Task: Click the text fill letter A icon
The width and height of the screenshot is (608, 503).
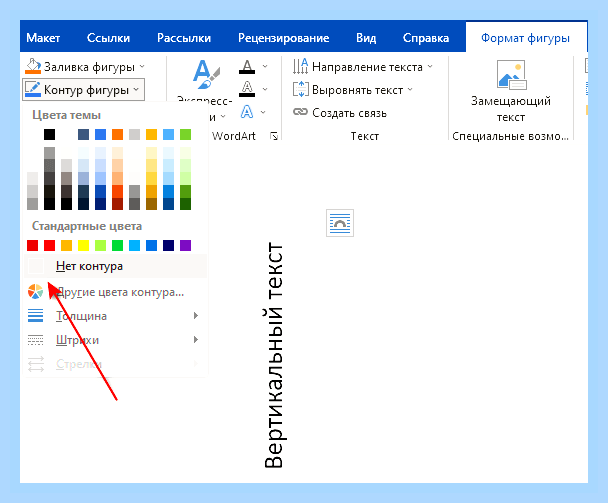Action: coord(247,67)
